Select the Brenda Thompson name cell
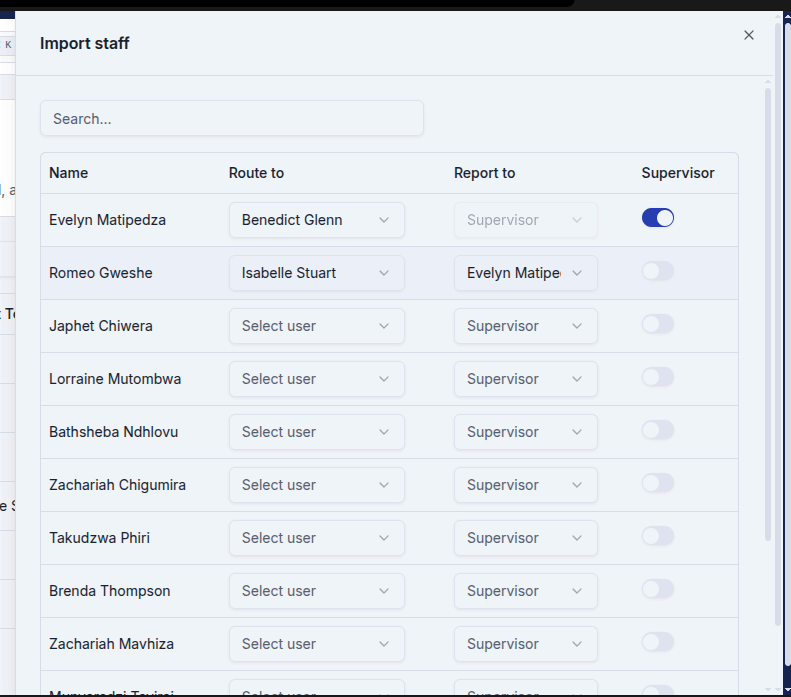Image resolution: width=791 pixels, height=697 pixels. coord(109,591)
